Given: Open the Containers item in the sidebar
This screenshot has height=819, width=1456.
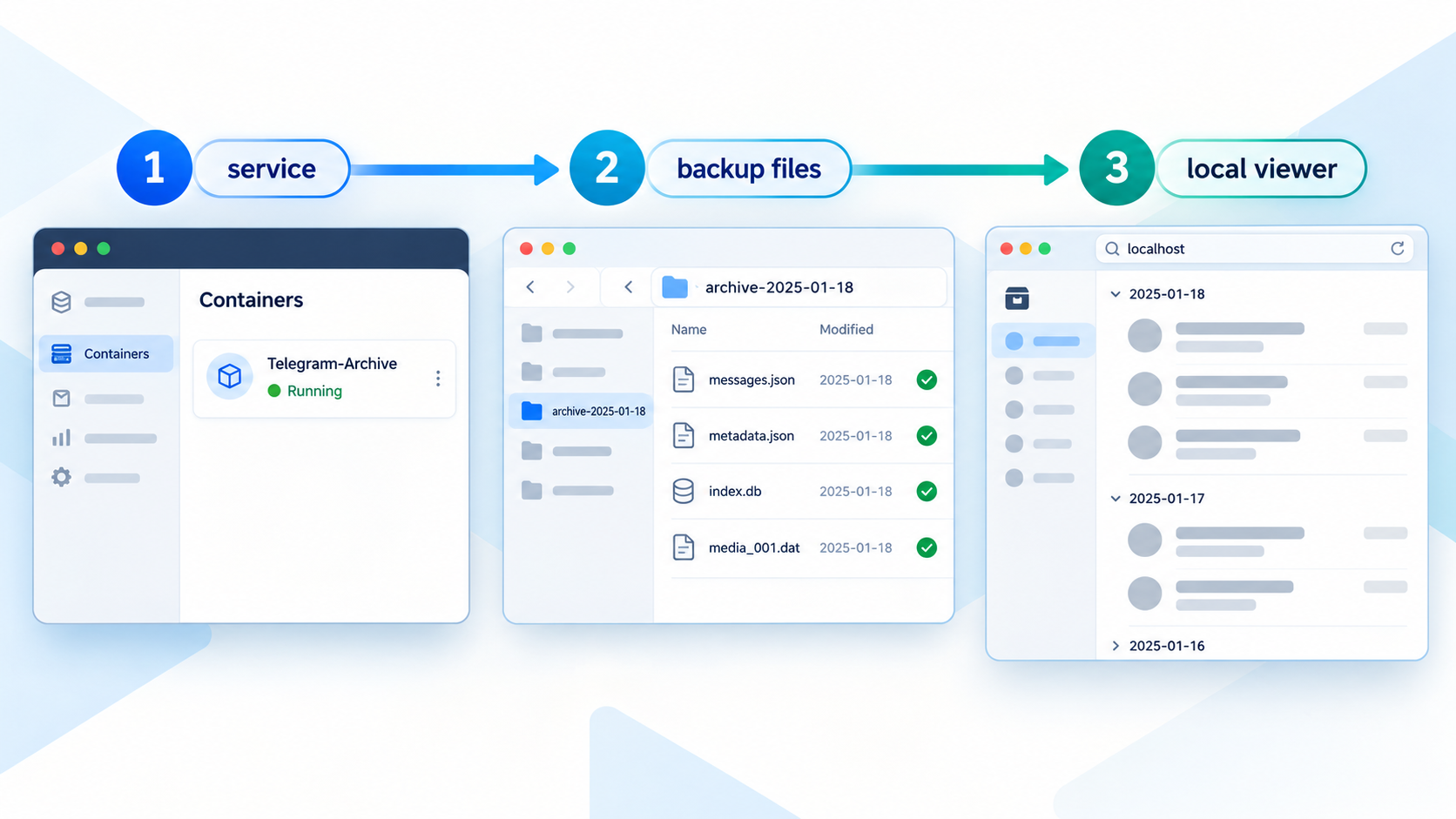Looking at the screenshot, I should coord(106,353).
